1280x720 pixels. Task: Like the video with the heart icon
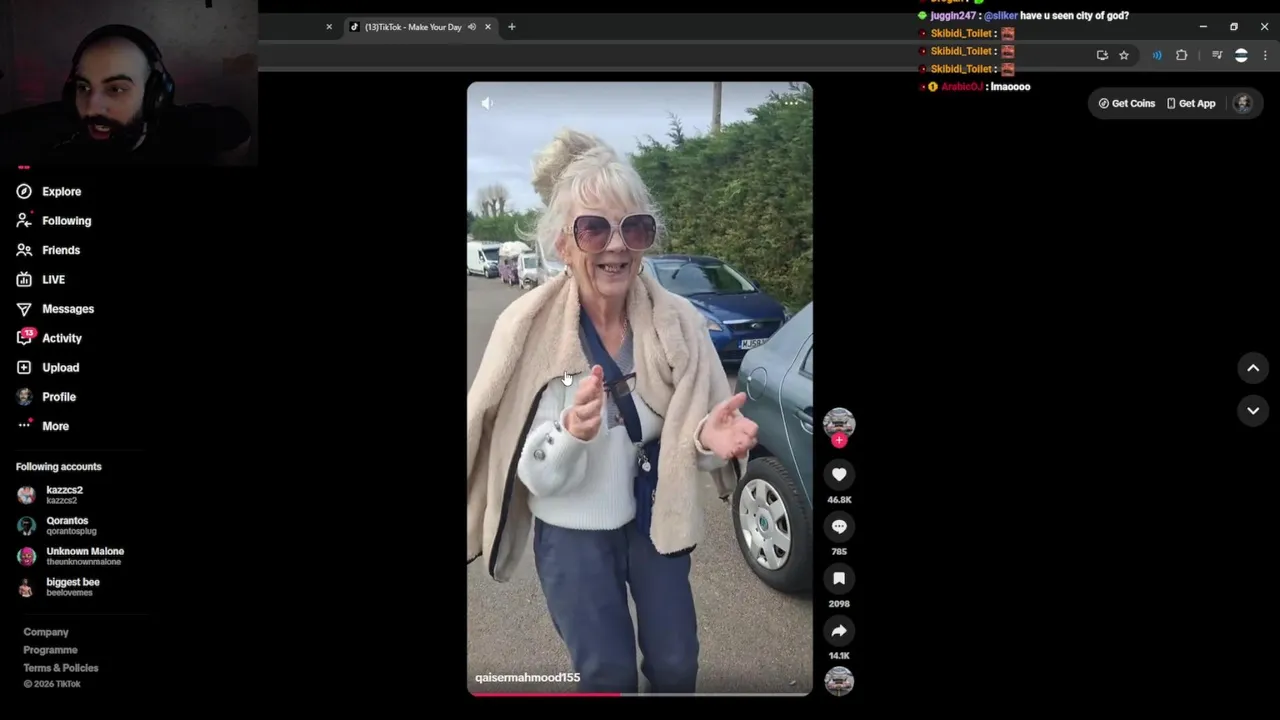(x=839, y=475)
